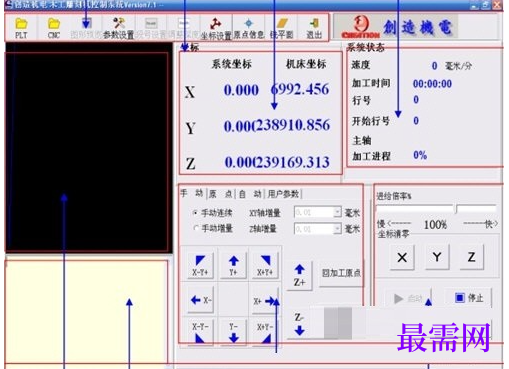
Task: Raise the spindle with Z+ button
Action: (x=299, y=276)
